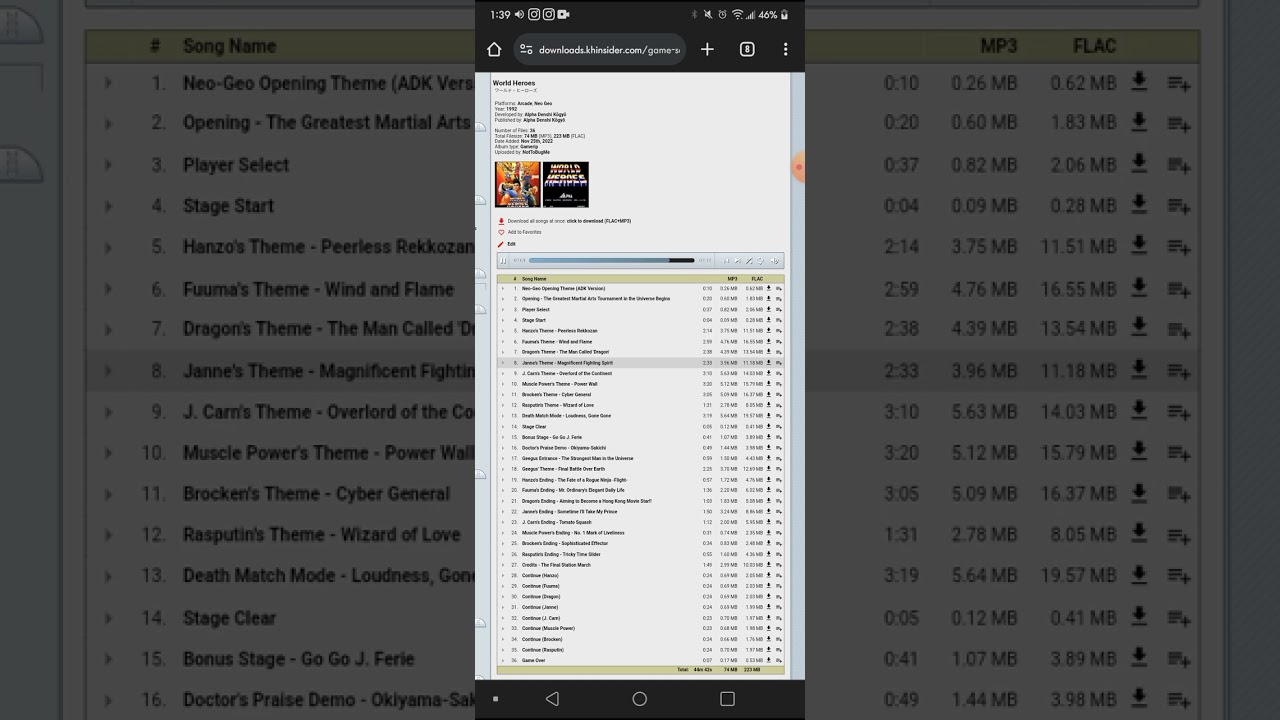Image resolution: width=1280 pixels, height=720 pixels.
Task: Open uploader NotToBugMe profile link
Action: click(536, 152)
